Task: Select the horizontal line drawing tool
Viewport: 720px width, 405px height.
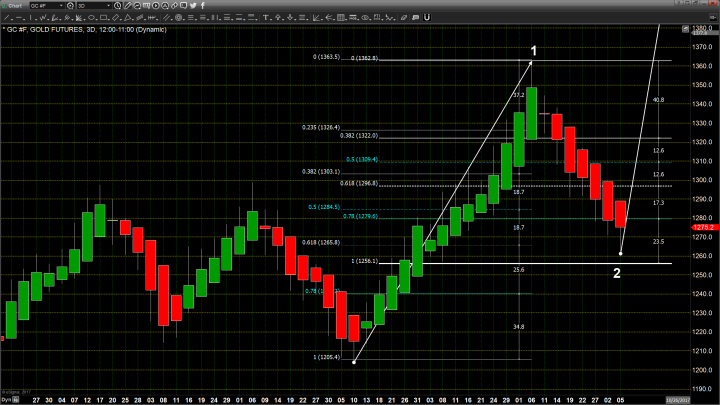Action: [18, 17]
